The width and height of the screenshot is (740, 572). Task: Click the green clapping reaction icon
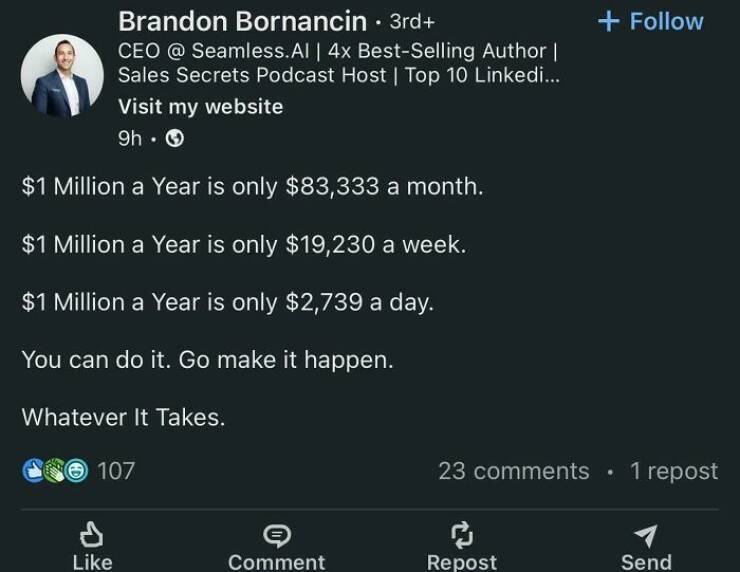point(54,471)
